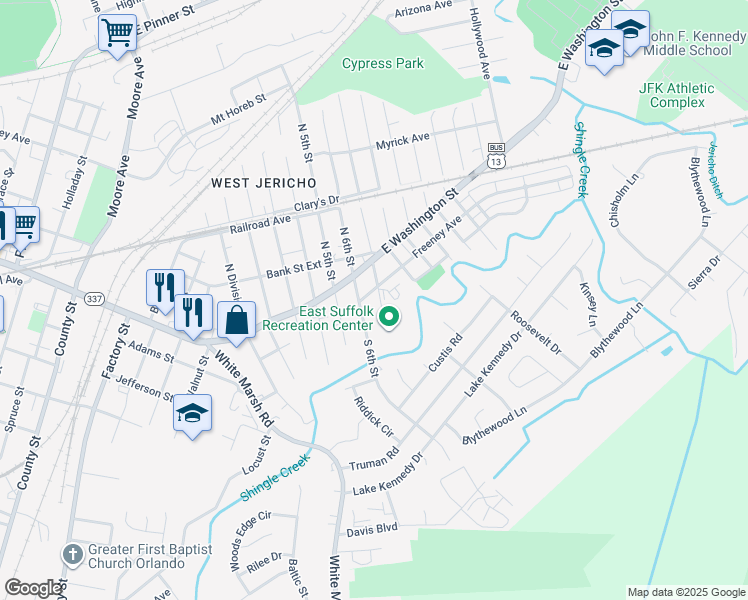Click the Shingle Creek label near Locust St
The width and height of the screenshot is (748, 600).
275,477
